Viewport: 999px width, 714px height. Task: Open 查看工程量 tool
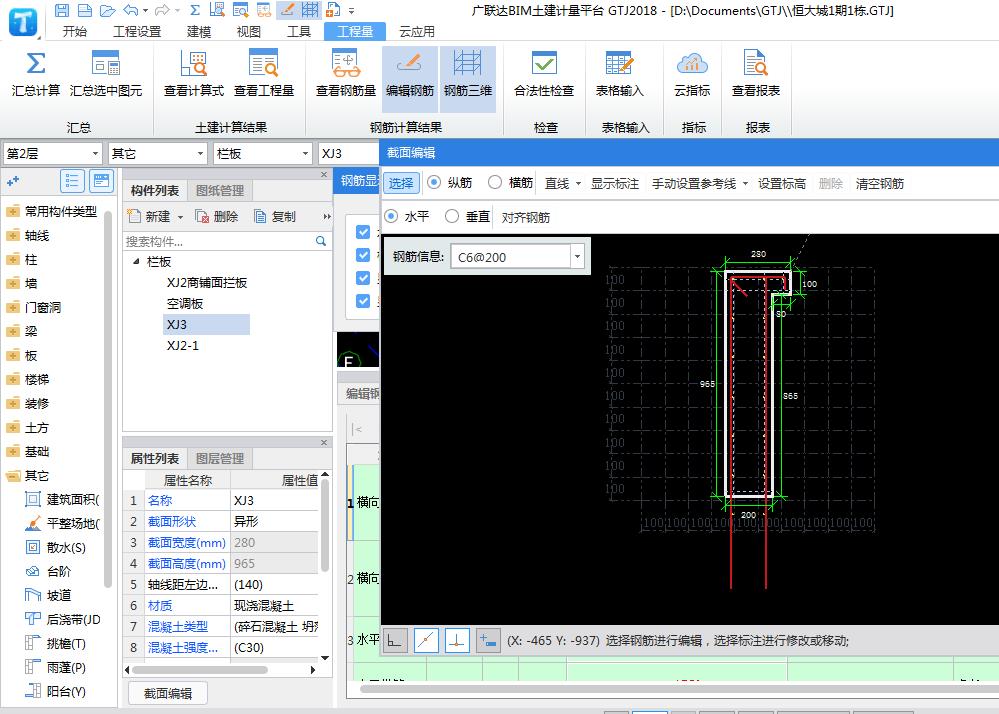pyautogui.click(x=264, y=75)
